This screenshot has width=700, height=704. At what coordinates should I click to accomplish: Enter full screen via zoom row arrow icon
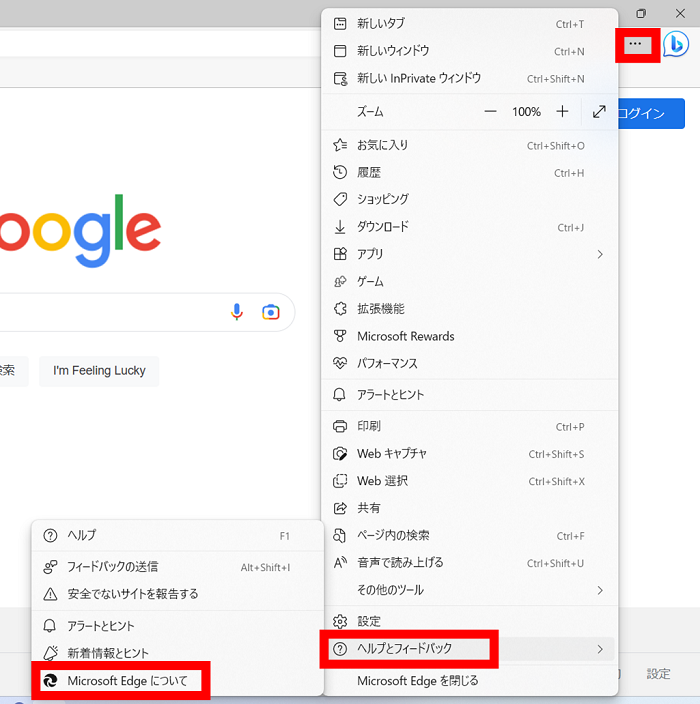[599, 111]
